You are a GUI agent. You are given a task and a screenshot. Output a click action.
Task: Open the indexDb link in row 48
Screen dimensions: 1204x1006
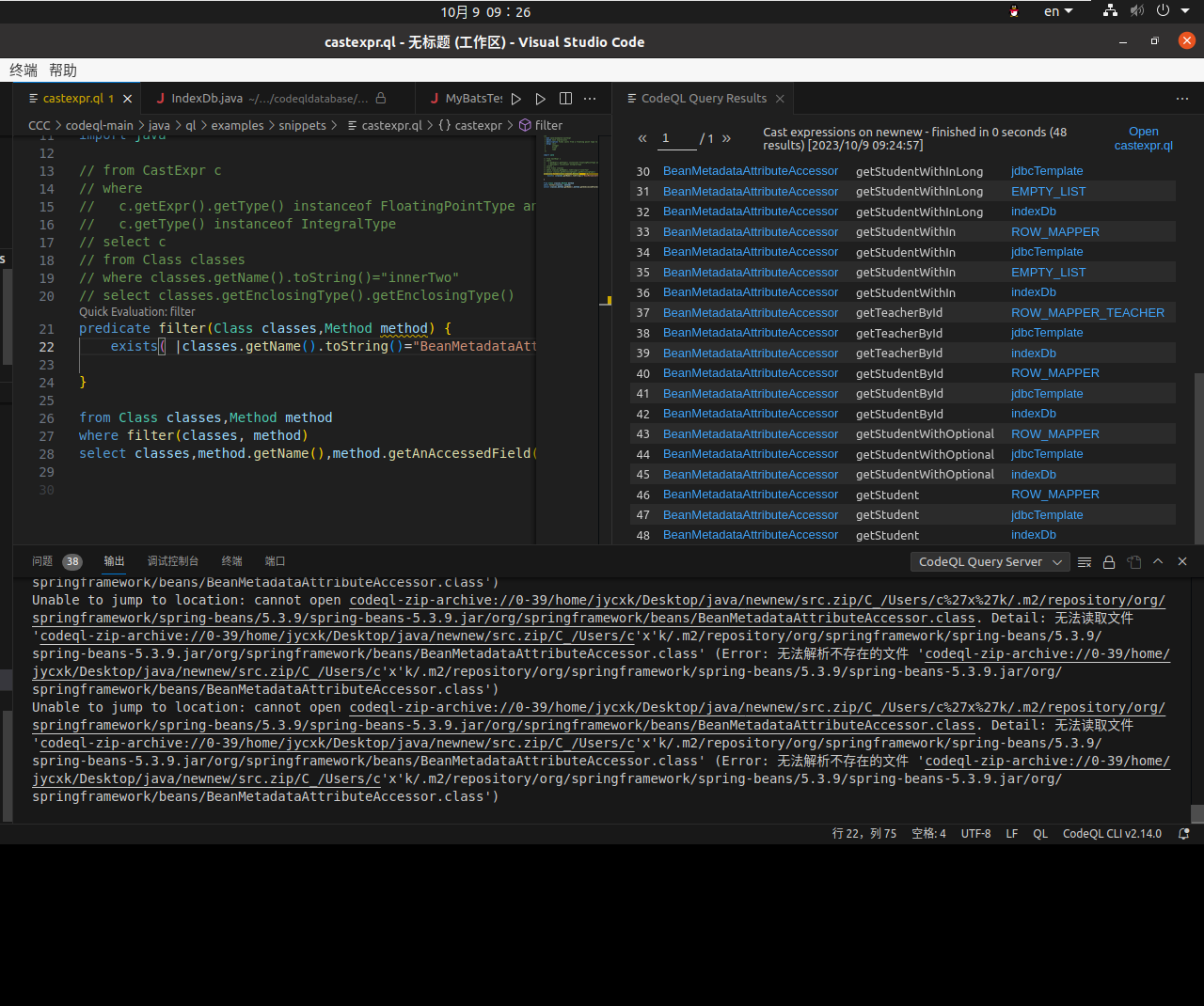pyautogui.click(x=1034, y=535)
